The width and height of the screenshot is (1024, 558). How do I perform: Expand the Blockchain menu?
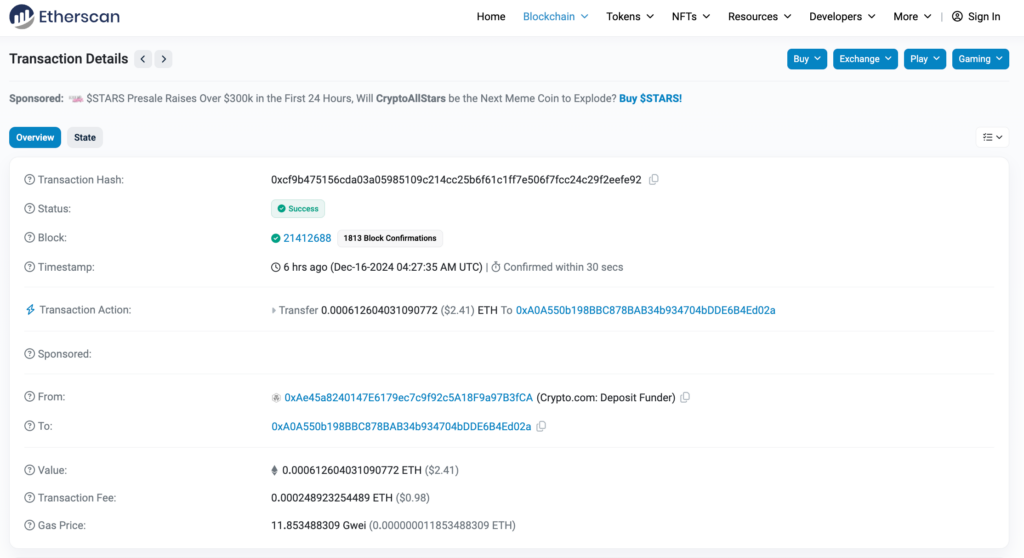(x=555, y=17)
